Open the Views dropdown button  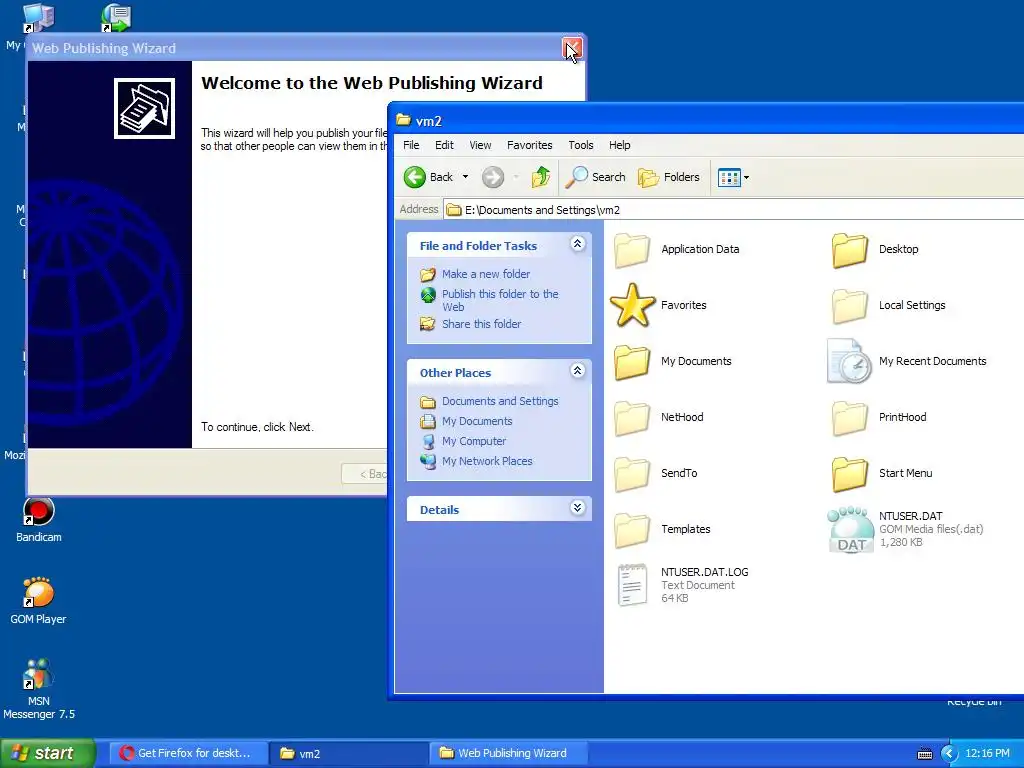pos(733,177)
